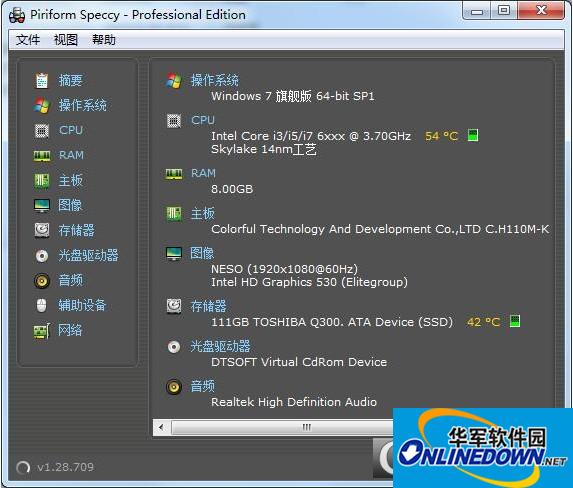The height and width of the screenshot is (488, 573).
Task: Click the Windows 7 旗舰版 64-bit SP1 text
Action: click(x=293, y=97)
